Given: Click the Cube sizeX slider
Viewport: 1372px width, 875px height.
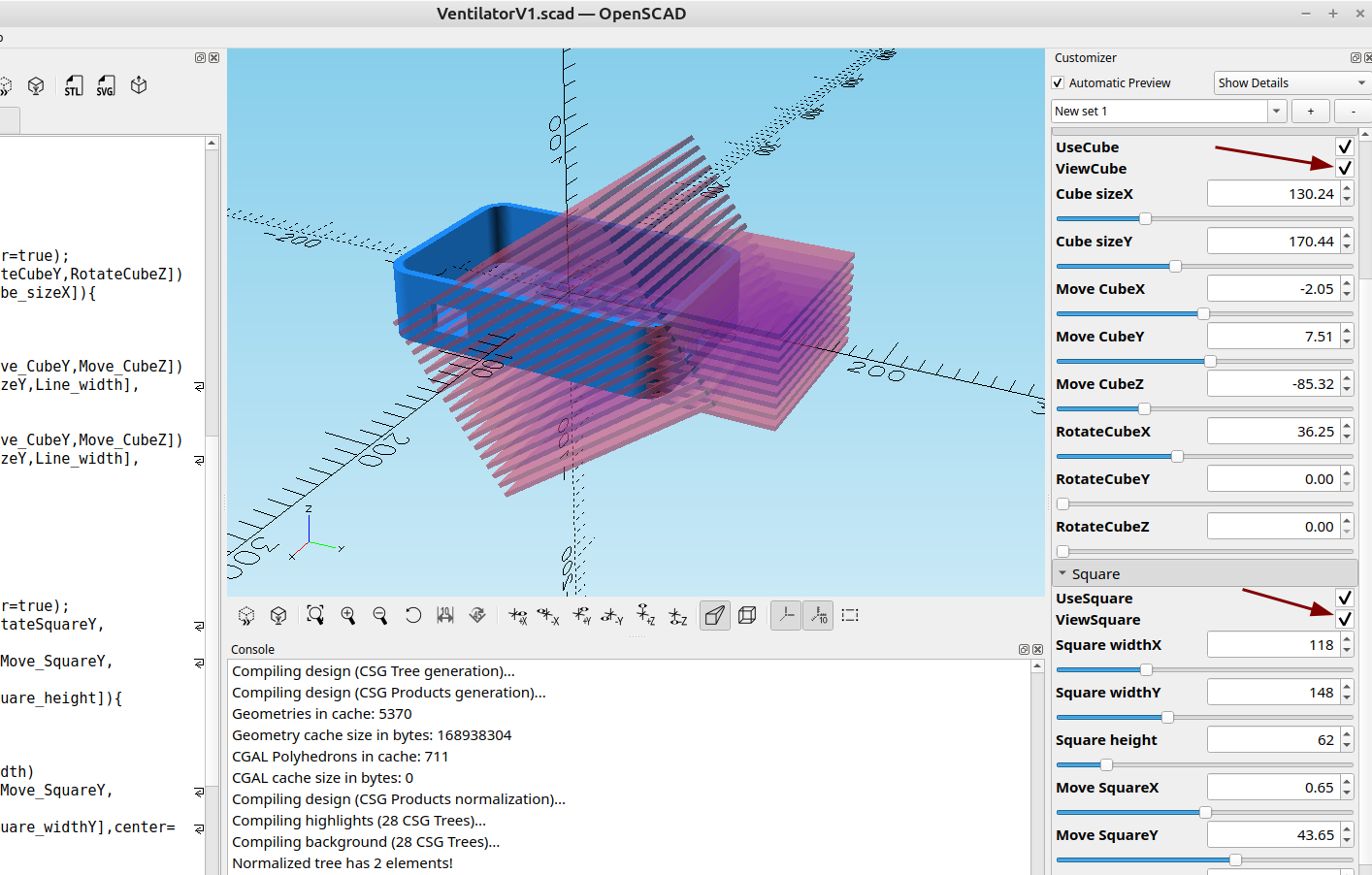Looking at the screenshot, I should point(1204,218).
